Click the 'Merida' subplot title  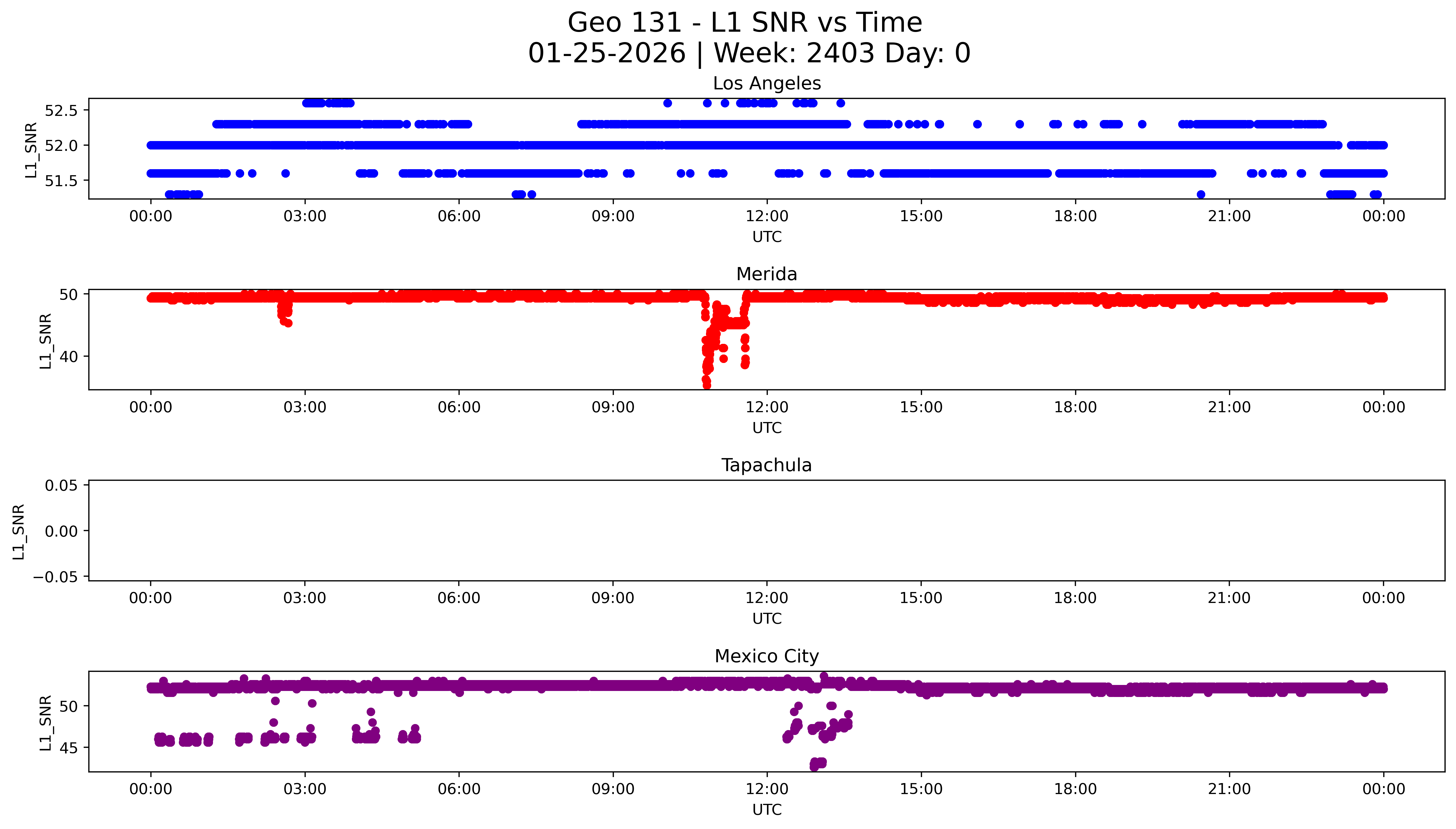(x=766, y=274)
